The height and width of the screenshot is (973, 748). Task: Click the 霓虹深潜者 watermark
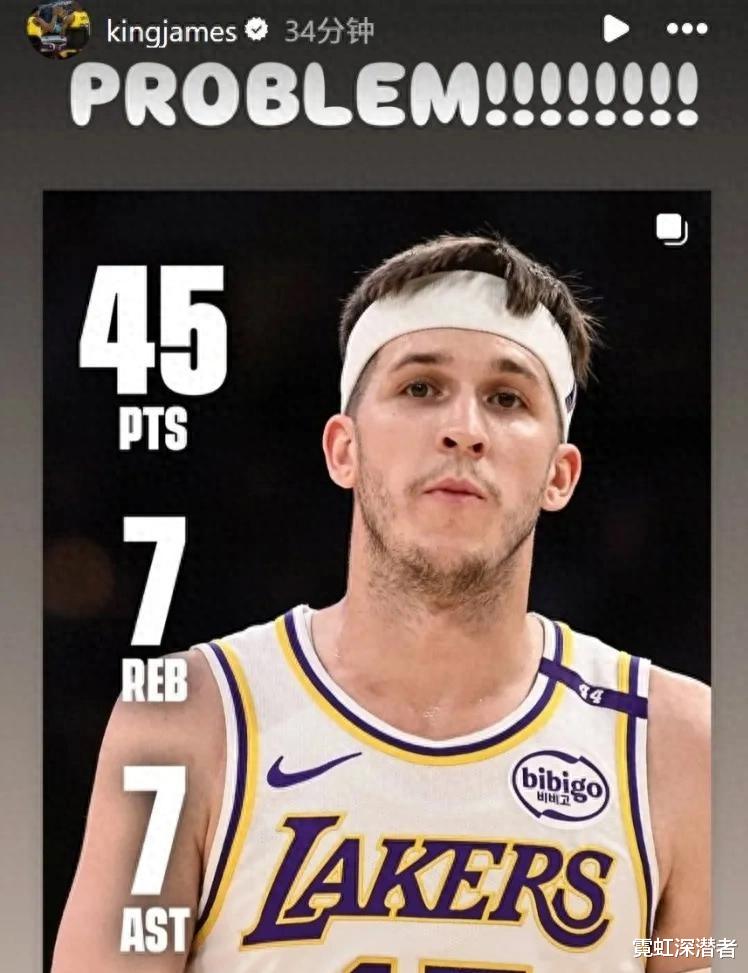[684, 948]
